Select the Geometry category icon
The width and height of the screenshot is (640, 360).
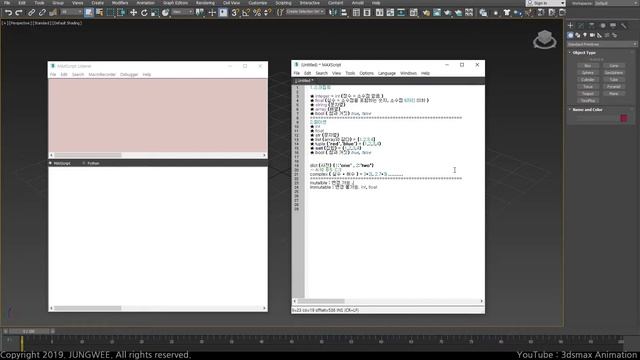point(571,36)
